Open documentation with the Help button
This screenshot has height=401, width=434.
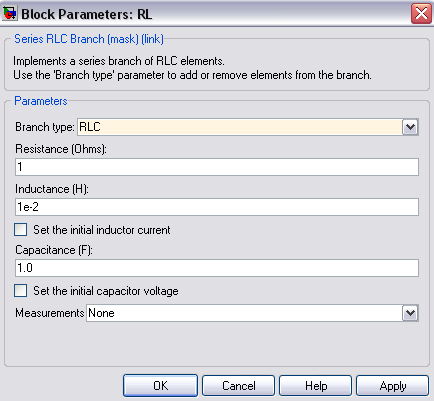click(x=315, y=386)
